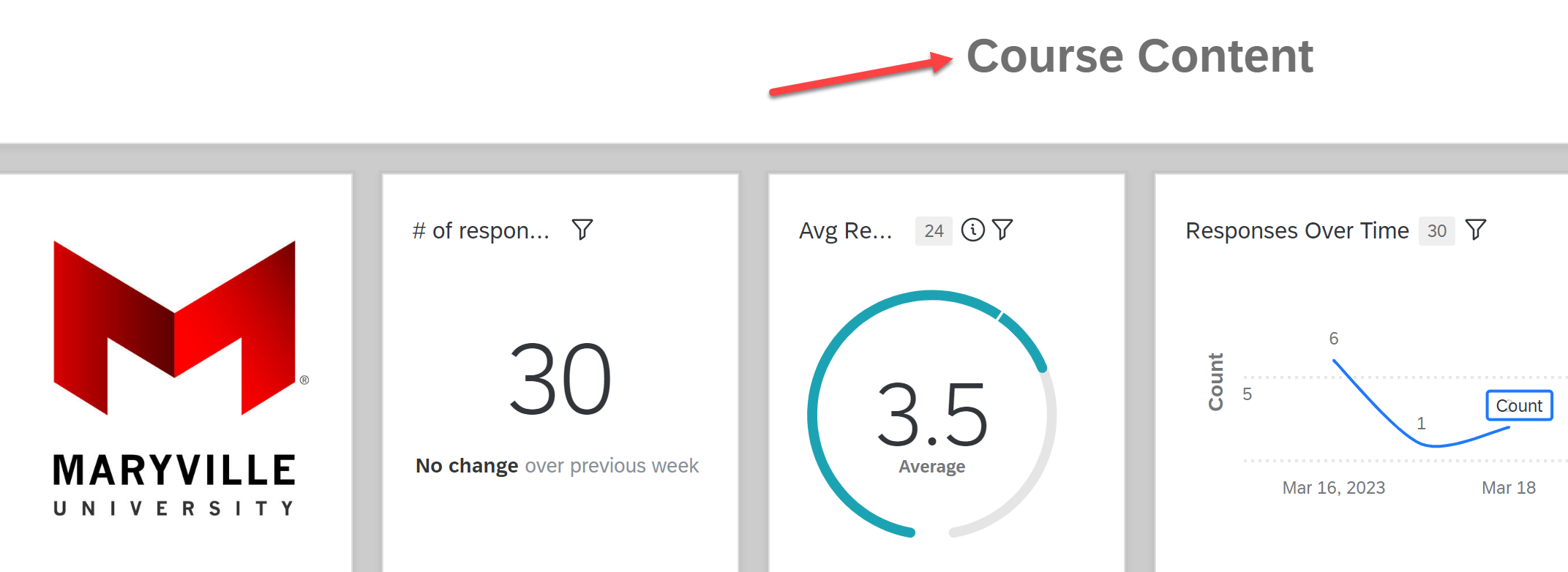Click the vertical 'Count' axis title
Screen dimensions: 1568x572
1215,382
